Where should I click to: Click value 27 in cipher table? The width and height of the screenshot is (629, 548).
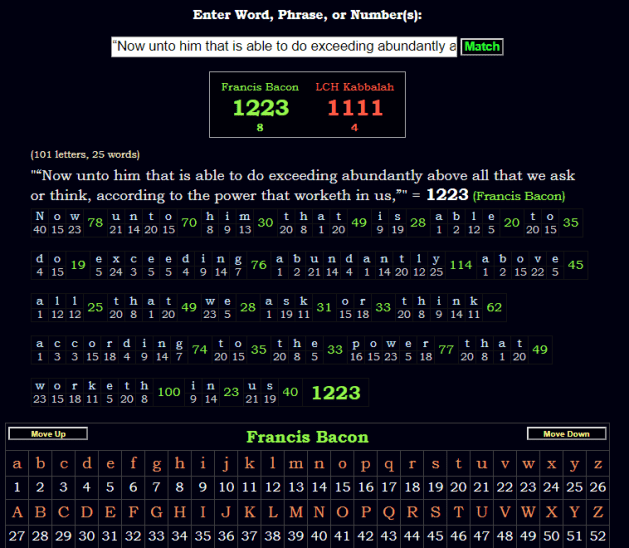pos(17,536)
